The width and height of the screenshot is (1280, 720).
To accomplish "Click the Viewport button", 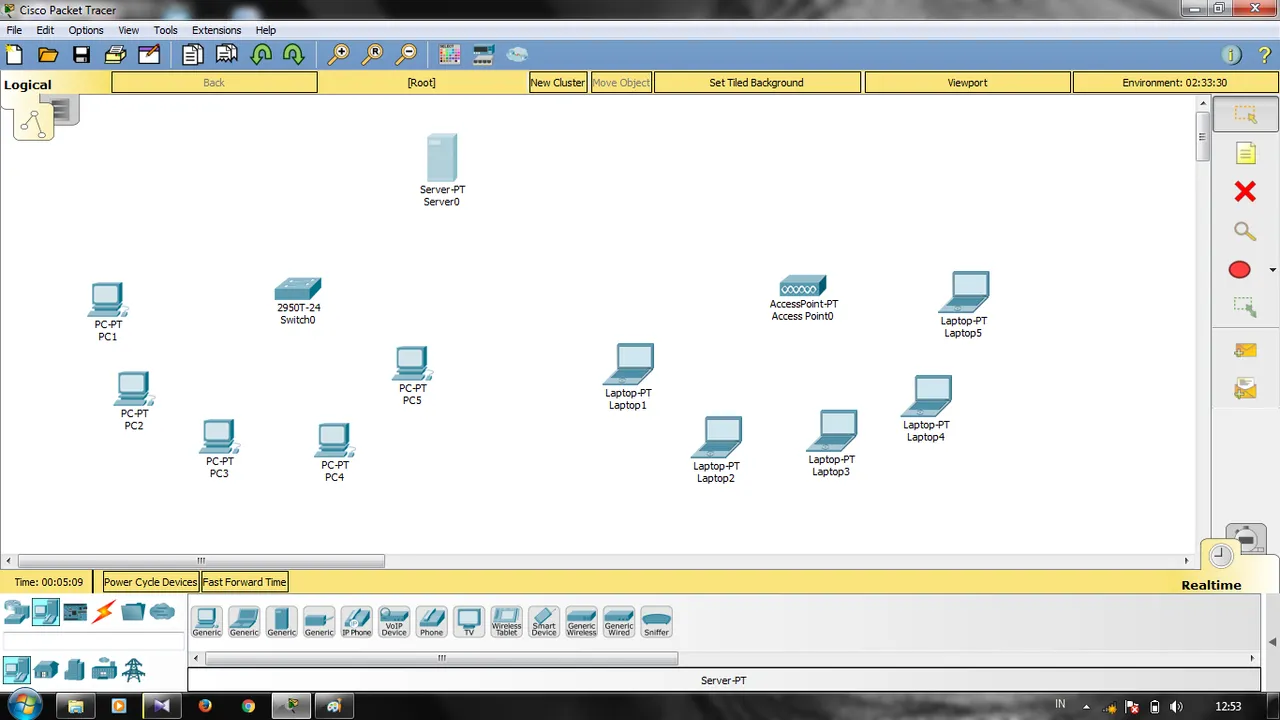I will (967, 83).
